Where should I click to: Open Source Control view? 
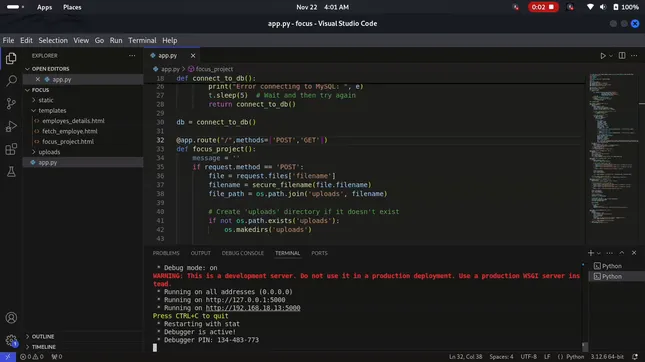pos(11,103)
